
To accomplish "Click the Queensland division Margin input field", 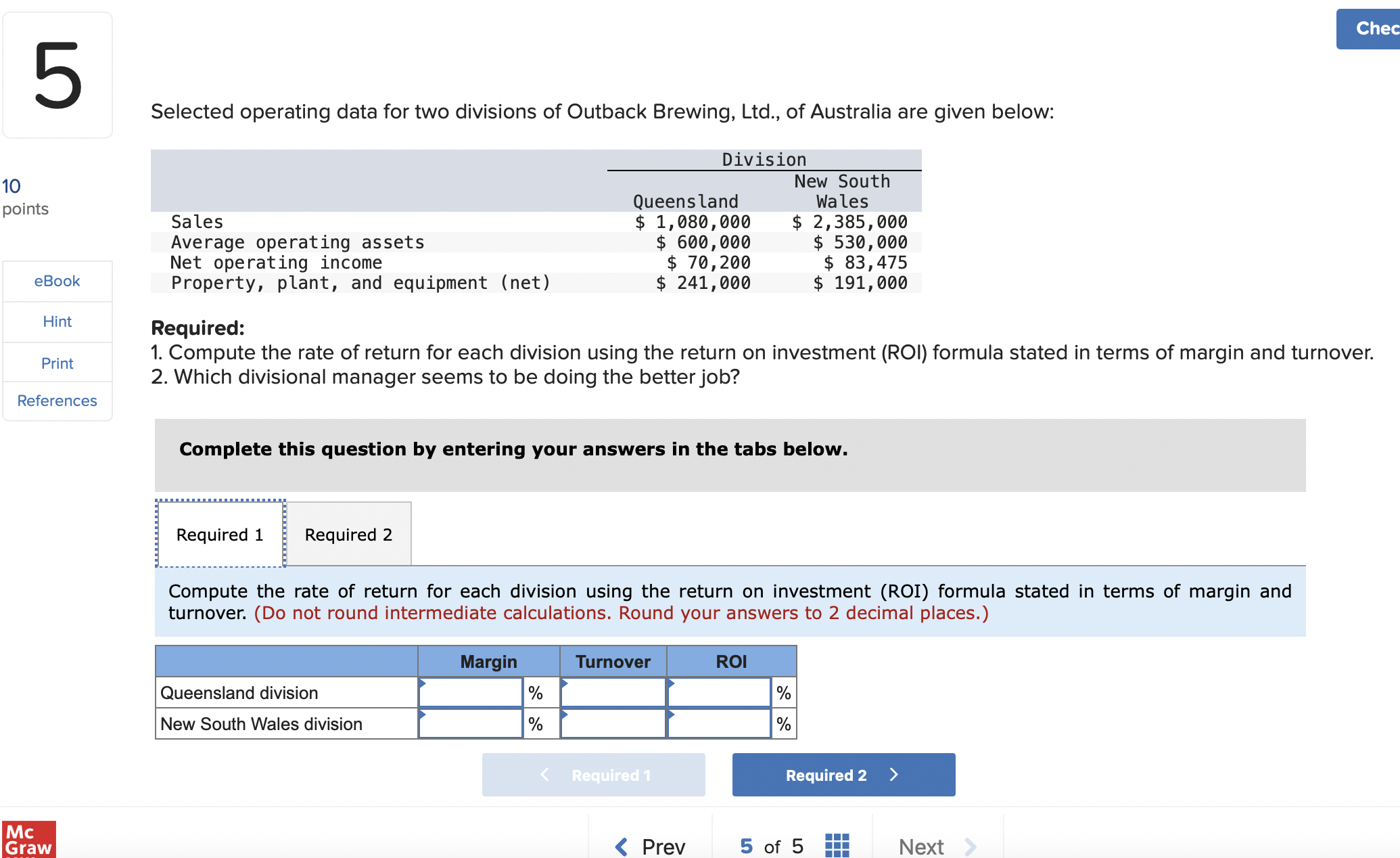I will click(x=471, y=692).
